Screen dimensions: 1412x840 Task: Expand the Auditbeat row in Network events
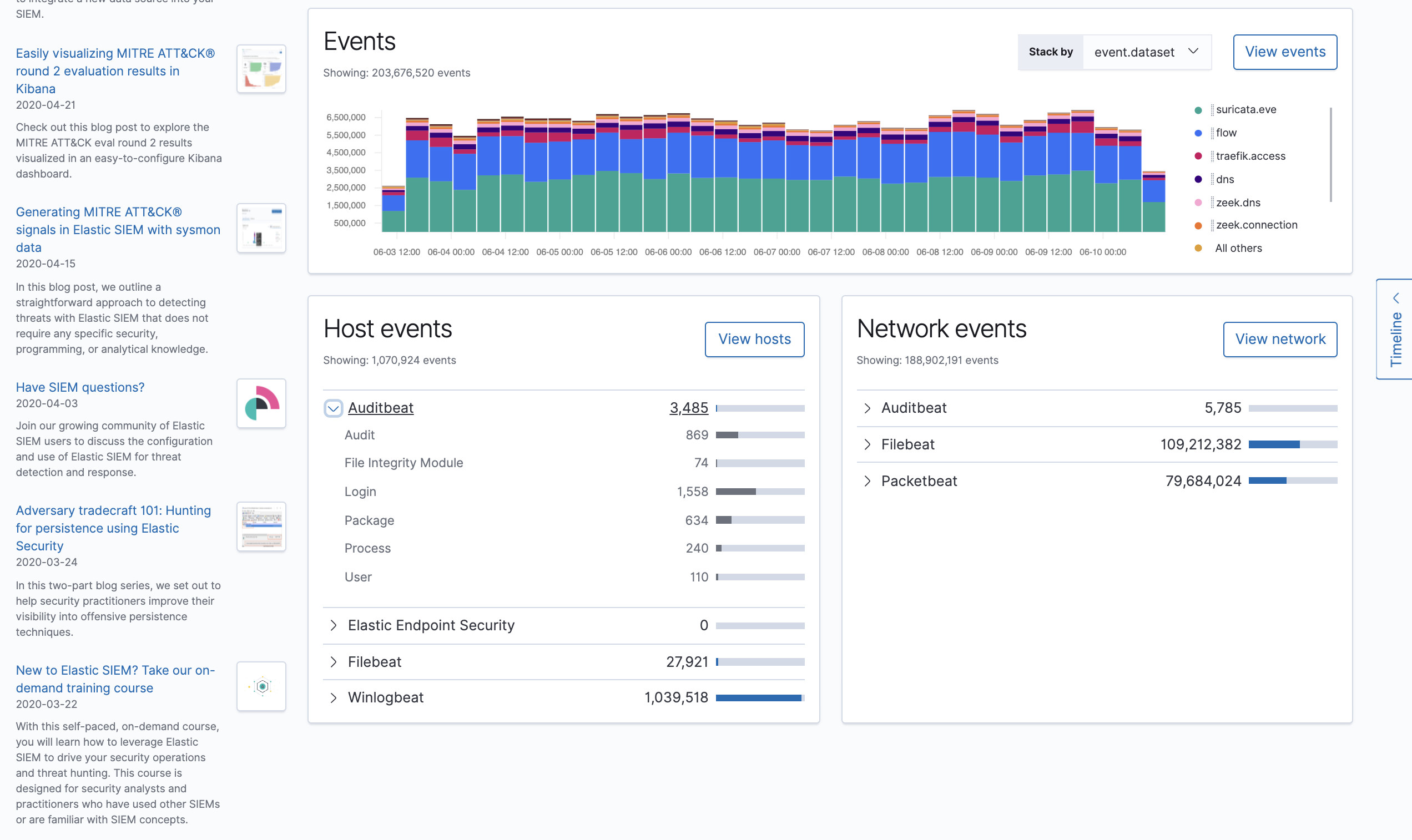coord(867,408)
